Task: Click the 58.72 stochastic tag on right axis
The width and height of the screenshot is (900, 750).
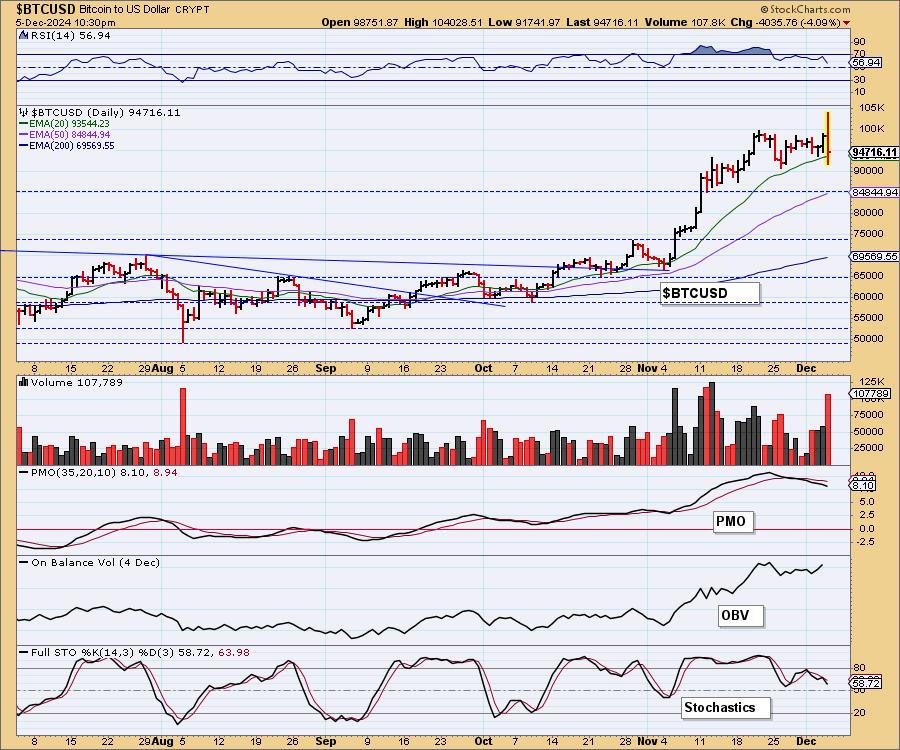Action: point(866,683)
